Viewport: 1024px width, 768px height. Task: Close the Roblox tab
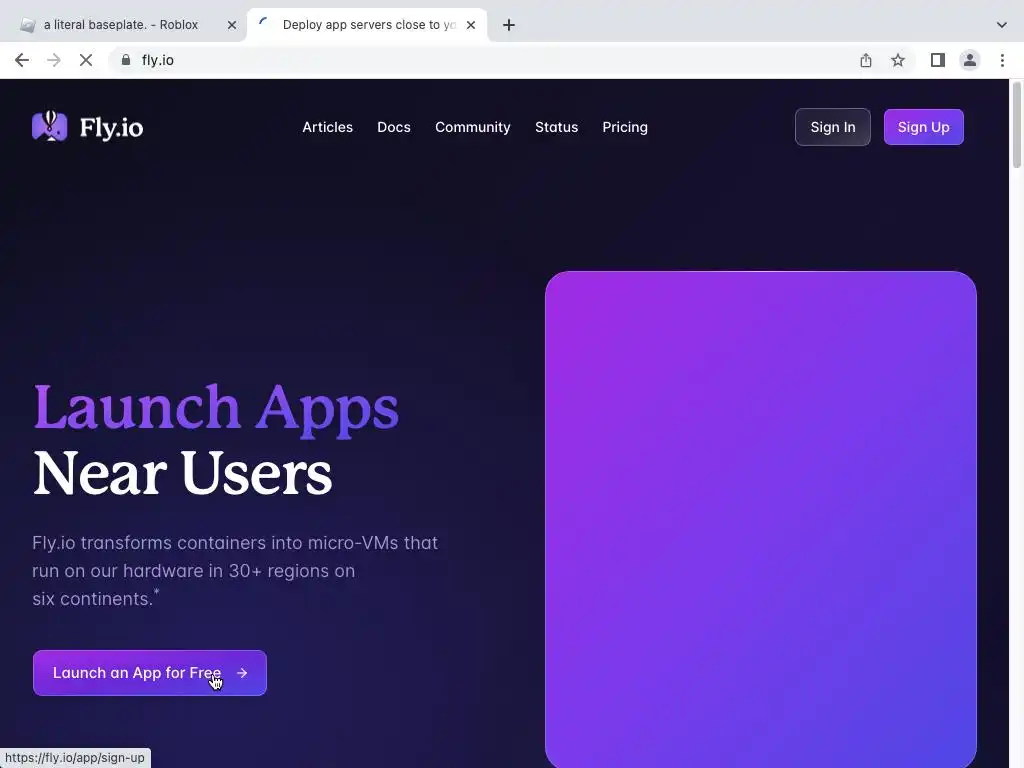[232, 25]
